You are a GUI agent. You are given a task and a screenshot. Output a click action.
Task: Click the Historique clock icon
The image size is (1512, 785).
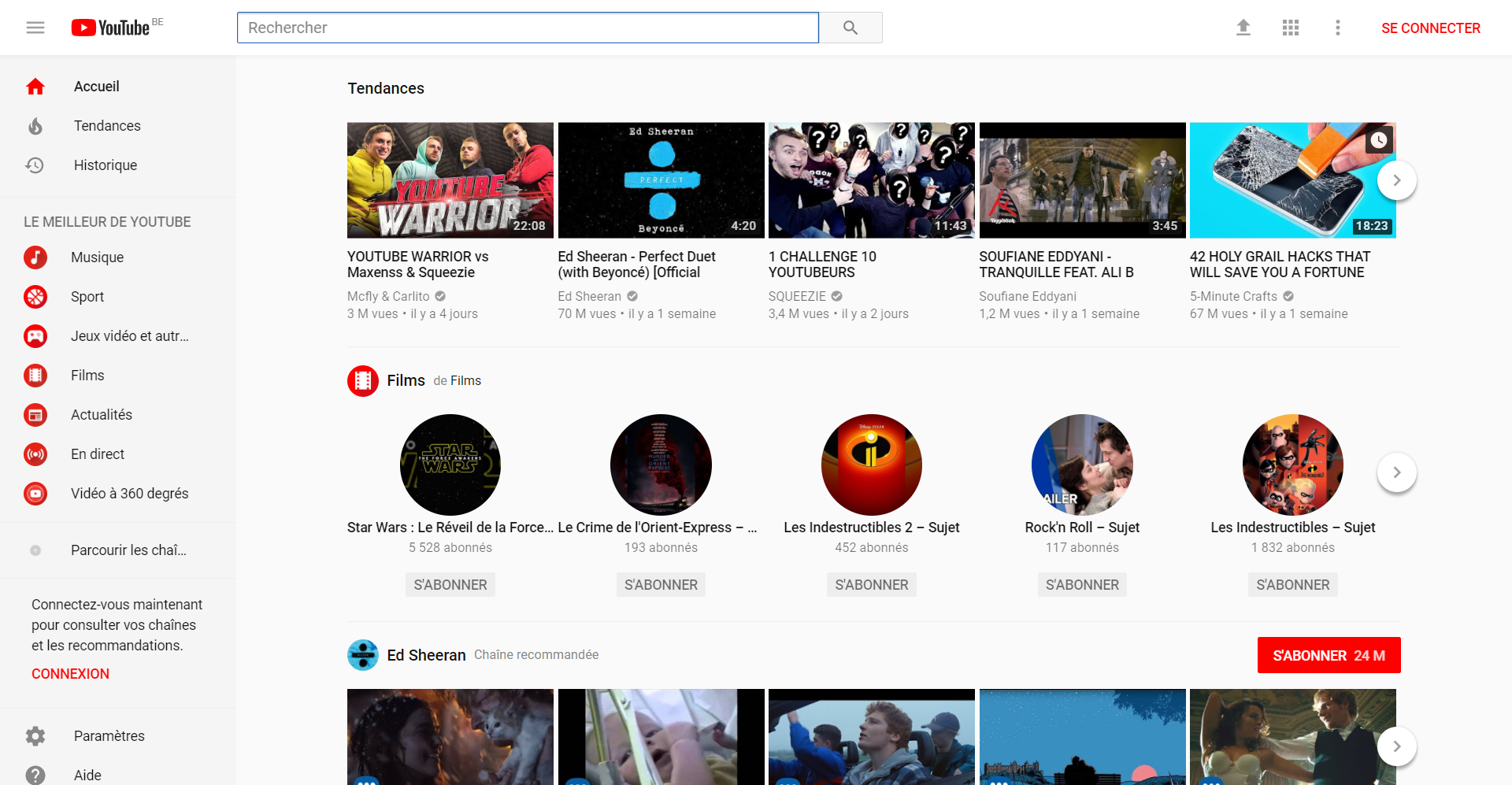tap(35, 165)
